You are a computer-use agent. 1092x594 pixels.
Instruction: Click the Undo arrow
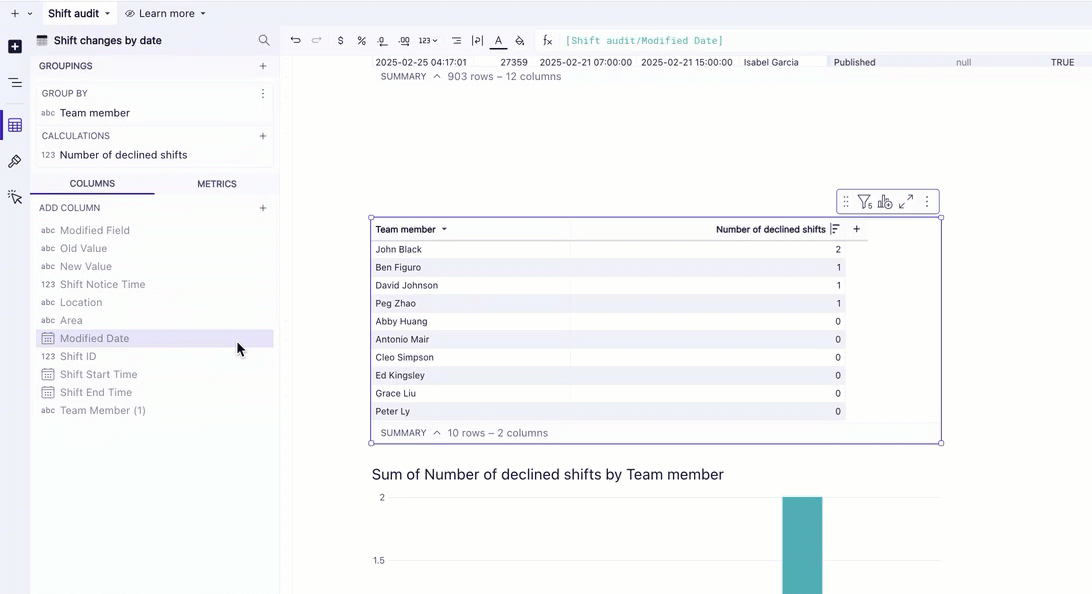click(x=295, y=40)
